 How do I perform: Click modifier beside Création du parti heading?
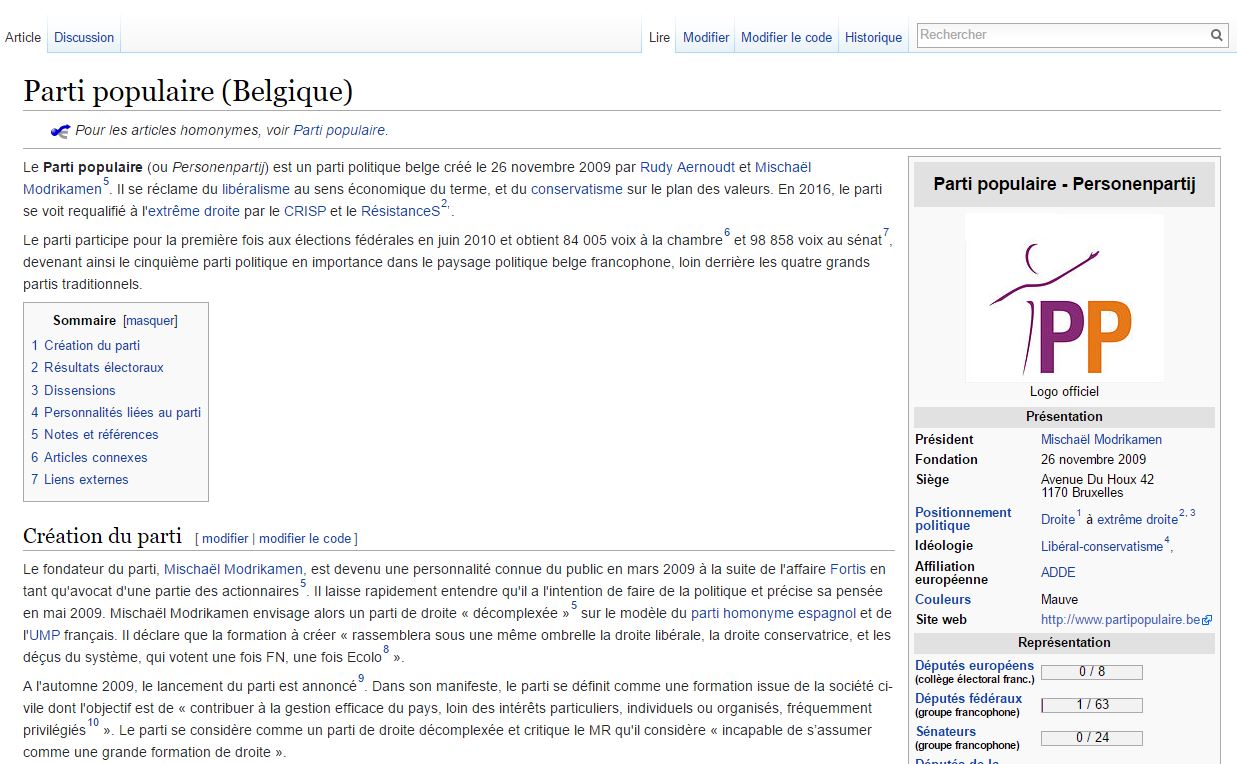pos(225,538)
